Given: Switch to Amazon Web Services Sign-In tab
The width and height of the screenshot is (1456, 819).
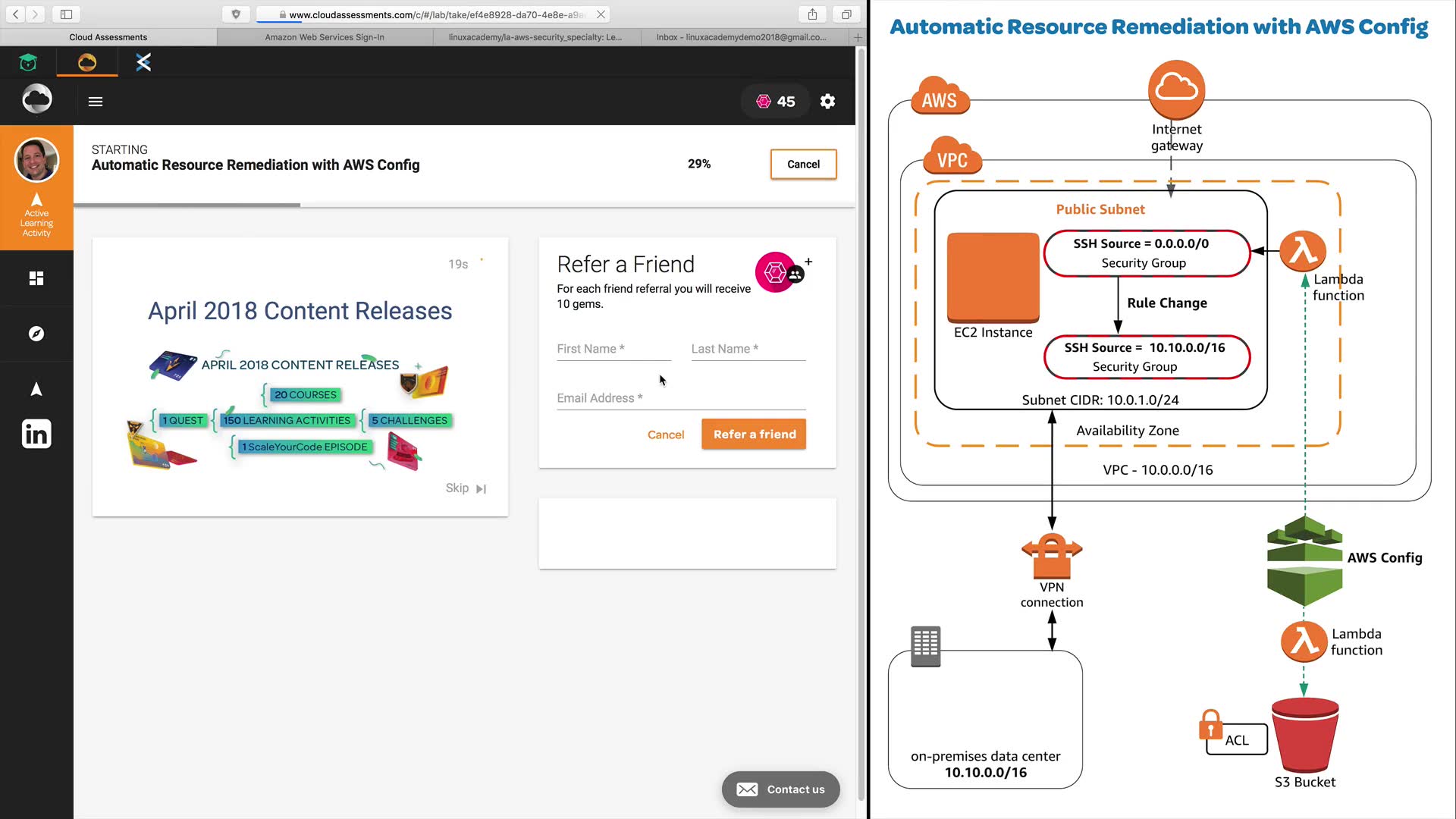Looking at the screenshot, I should pos(325,37).
